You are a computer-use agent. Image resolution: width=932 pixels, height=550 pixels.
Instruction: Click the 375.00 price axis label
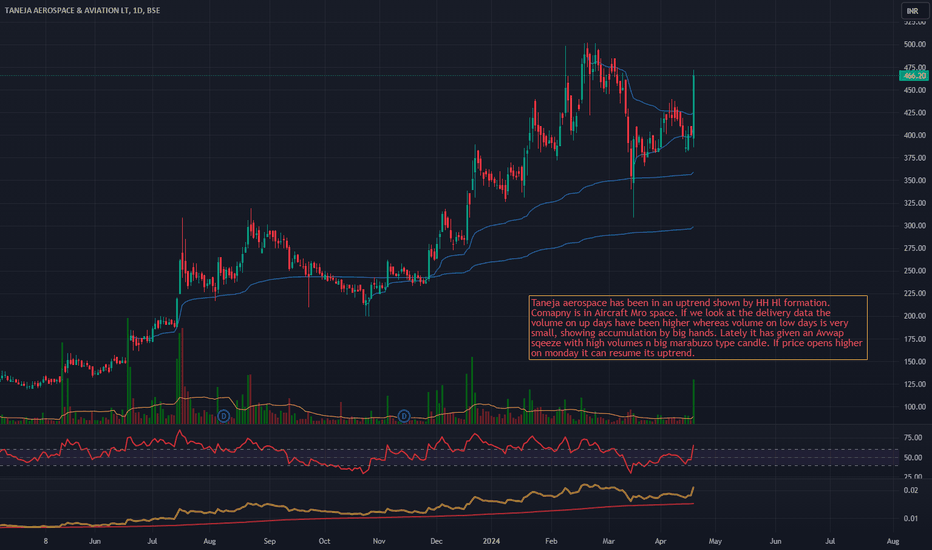915,158
